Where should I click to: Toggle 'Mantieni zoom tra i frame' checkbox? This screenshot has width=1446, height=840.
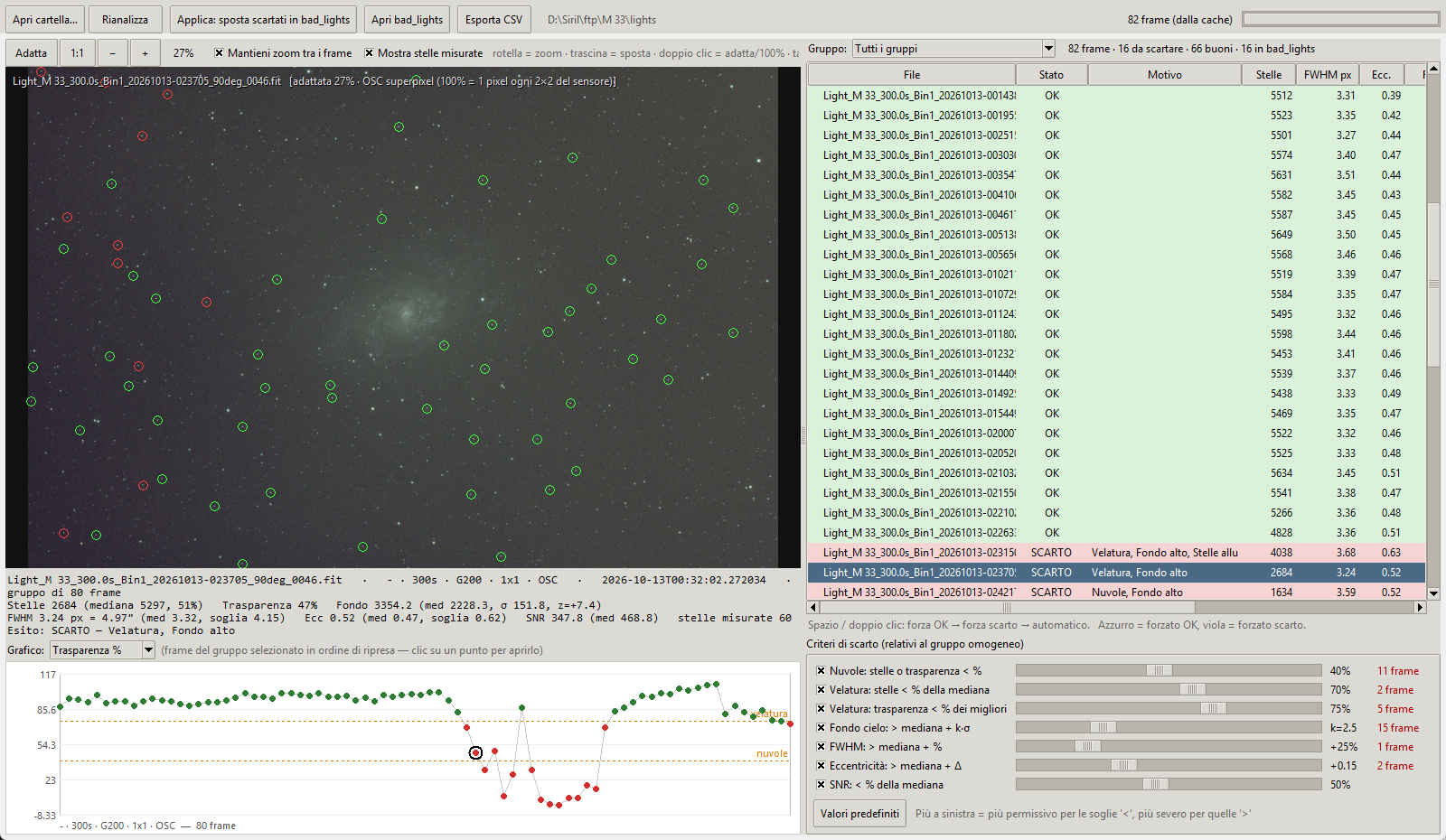[219, 53]
